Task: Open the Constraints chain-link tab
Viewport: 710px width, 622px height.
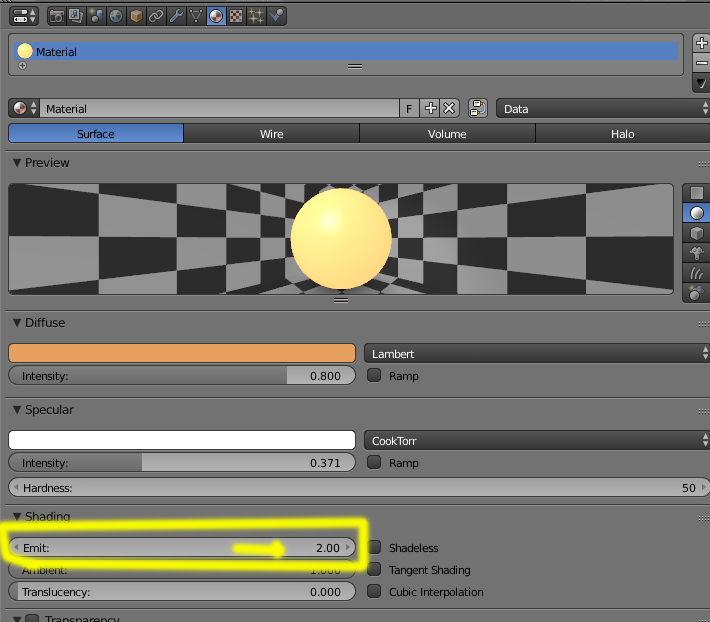Action: pyautogui.click(x=156, y=16)
